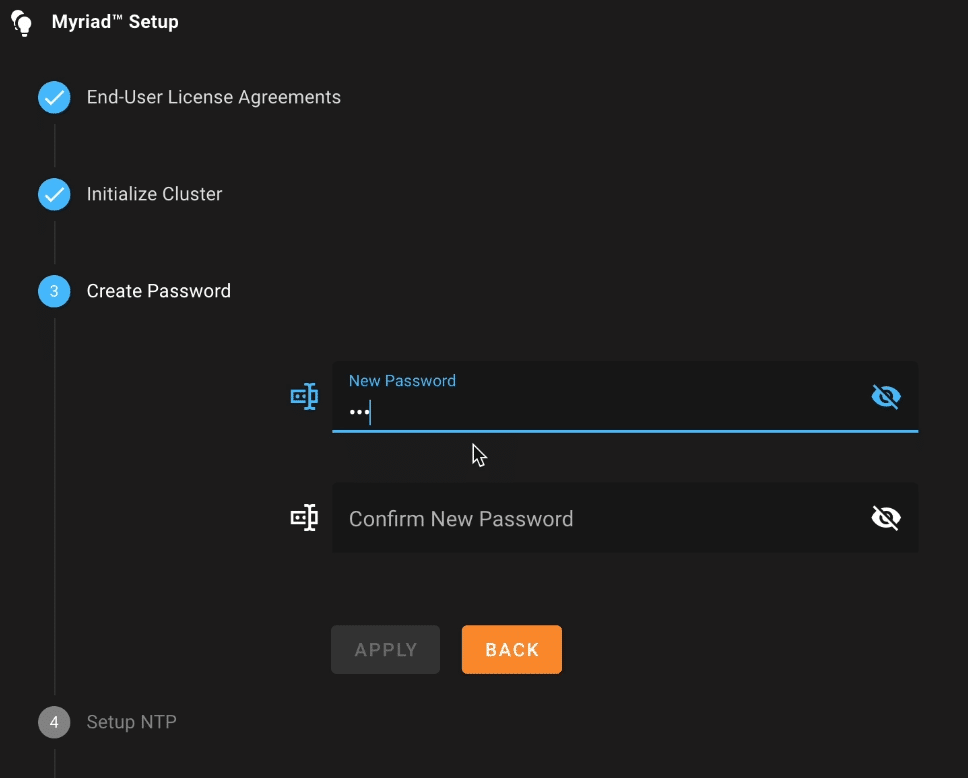Expand the Initialize Cluster step

[x=154, y=194]
